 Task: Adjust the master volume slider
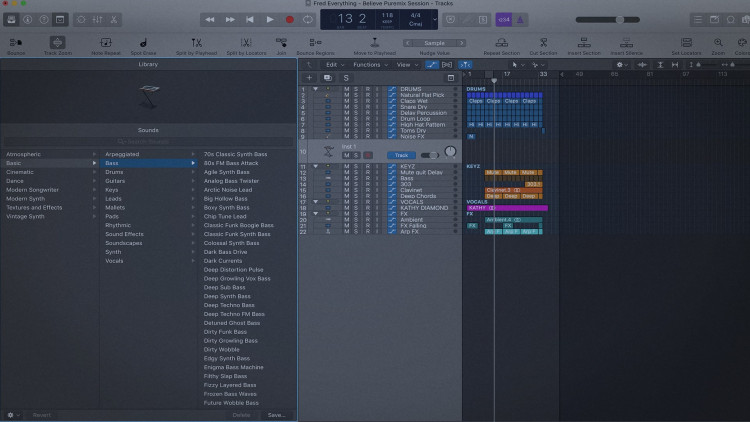607,20
